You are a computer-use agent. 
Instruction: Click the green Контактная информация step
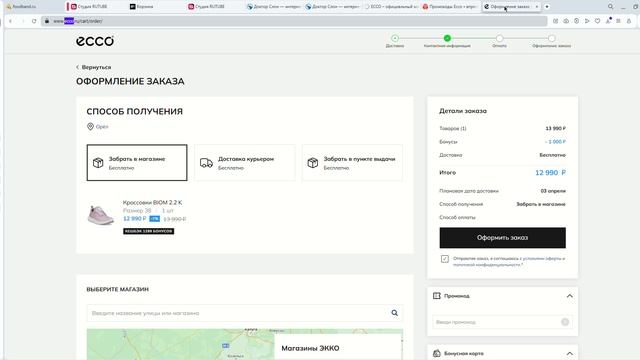[447, 38]
